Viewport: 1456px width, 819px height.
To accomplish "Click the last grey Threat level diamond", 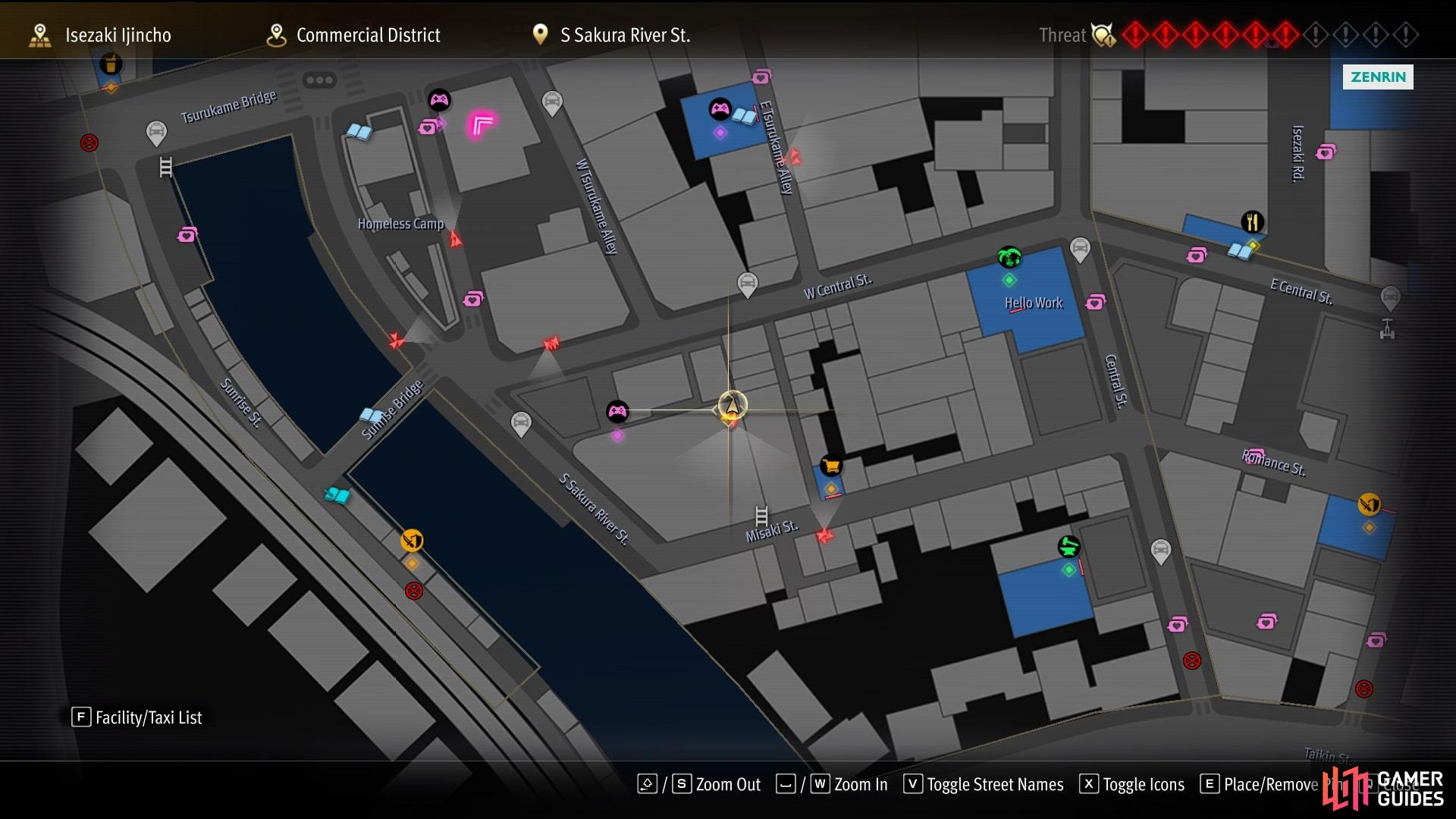I will point(1405,35).
